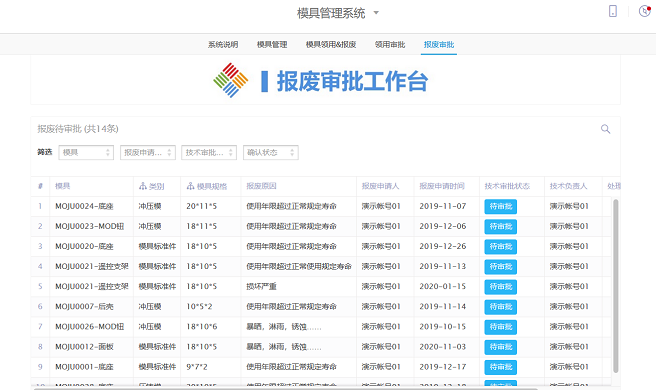
Task: Click the spec value 10*5*2
Action: [199, 307]
